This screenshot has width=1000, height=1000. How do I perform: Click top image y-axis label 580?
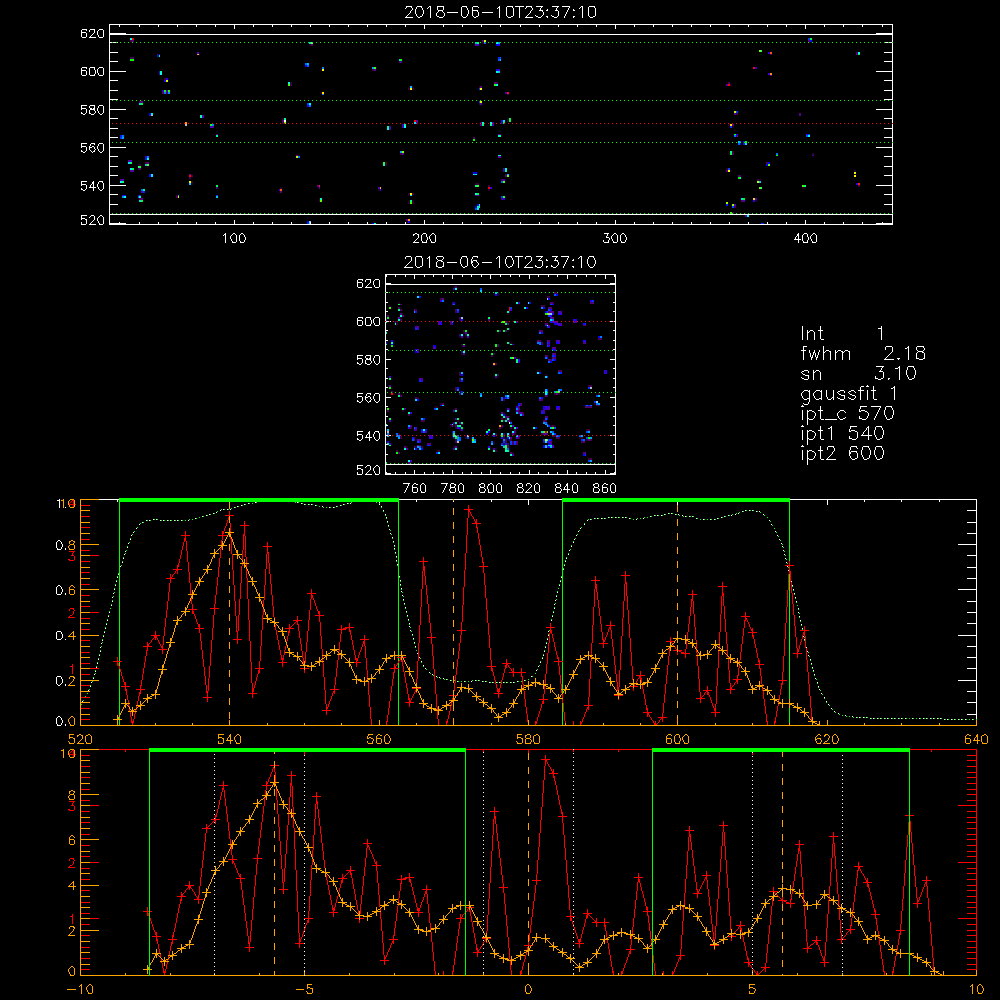tap(92, 110)
